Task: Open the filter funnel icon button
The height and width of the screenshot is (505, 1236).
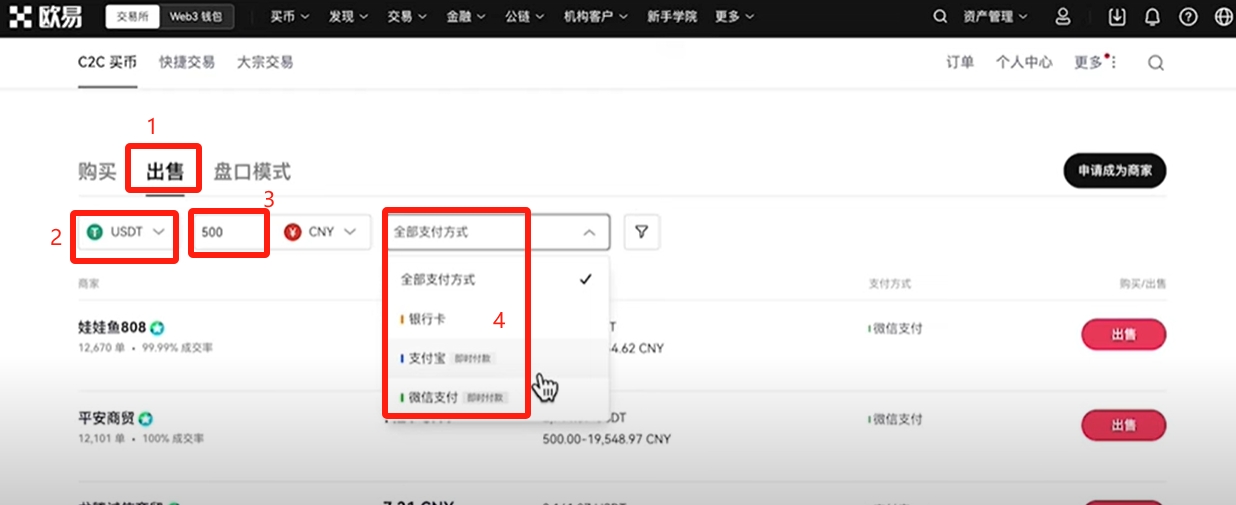Action: pyautogui.click(x=642, y=232)
